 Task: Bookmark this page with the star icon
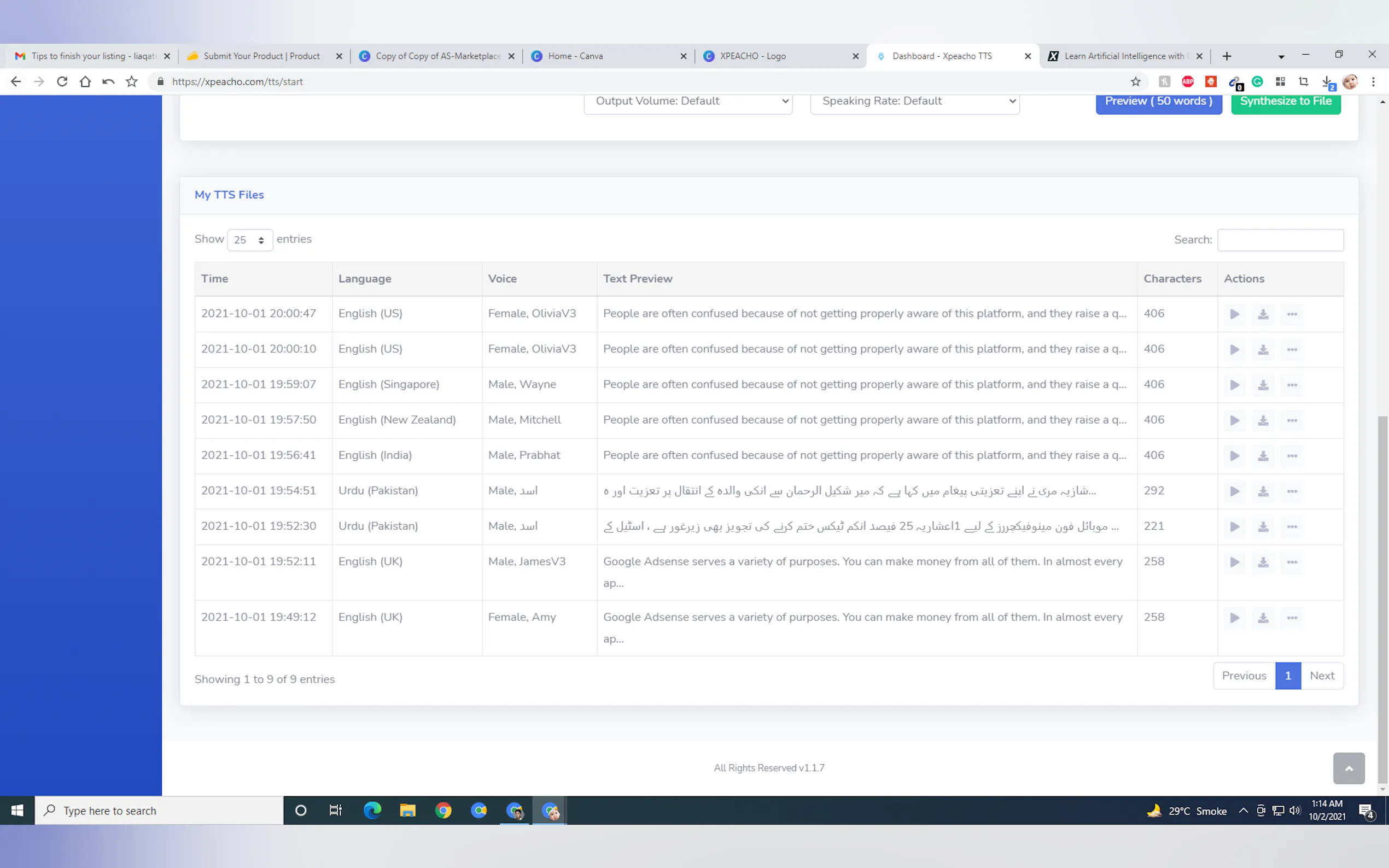click(1135, 81)
